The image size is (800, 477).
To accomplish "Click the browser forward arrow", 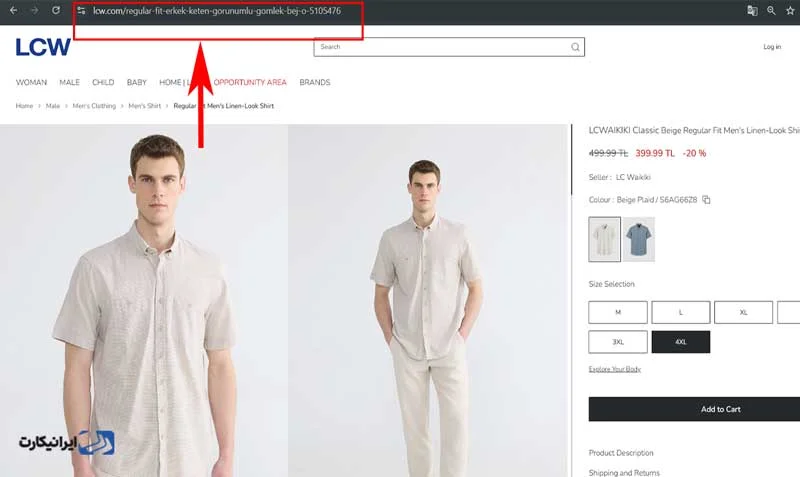I will point(34,10).
